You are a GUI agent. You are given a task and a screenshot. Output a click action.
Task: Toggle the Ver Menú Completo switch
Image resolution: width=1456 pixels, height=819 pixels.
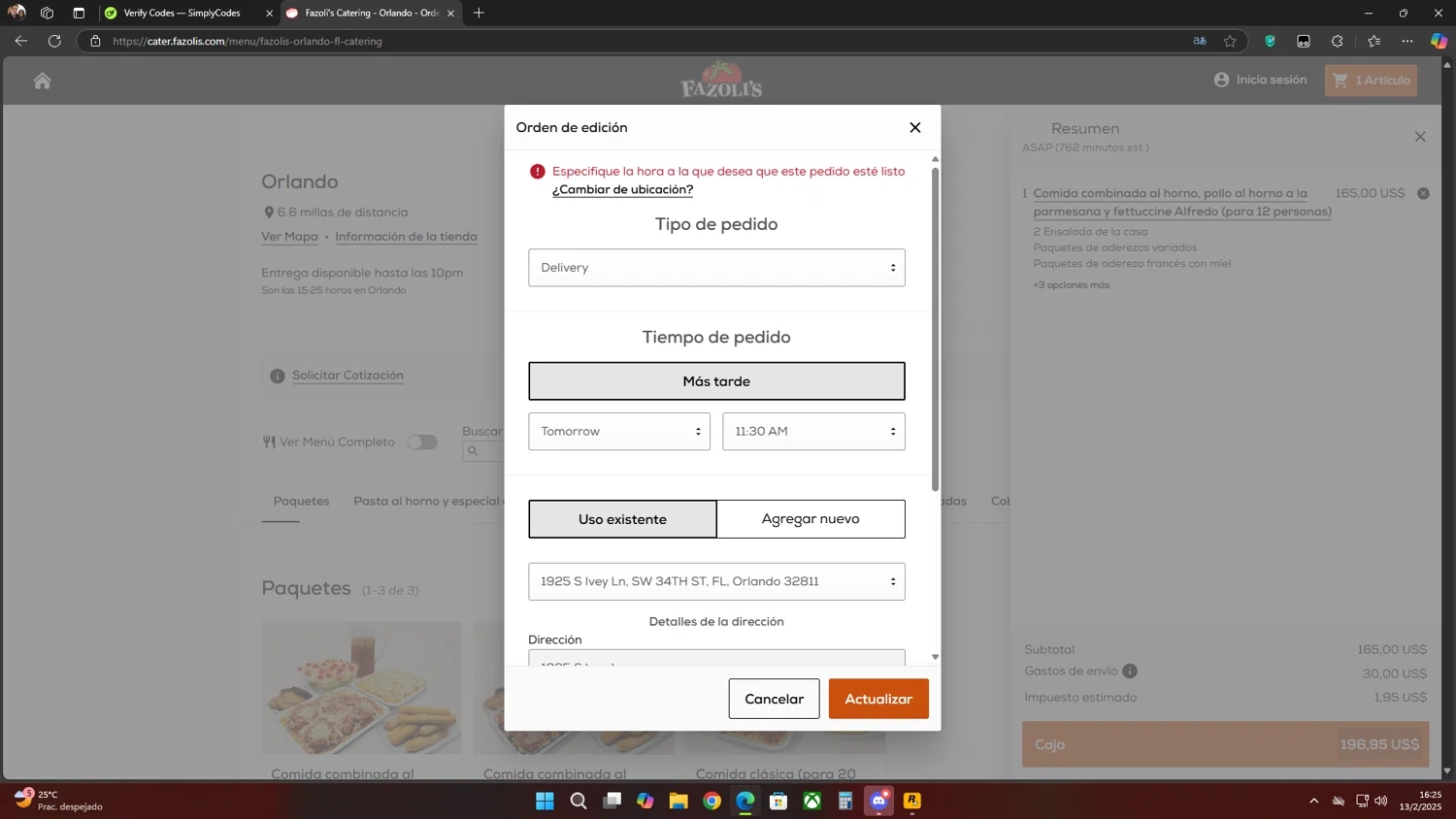[x=421, y=442]
